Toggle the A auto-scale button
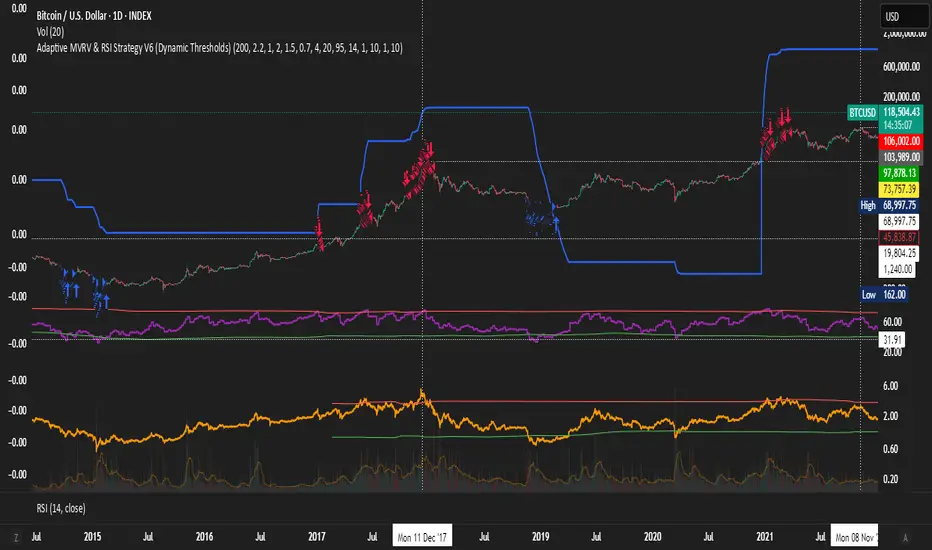This screenshot has width=932, height=550. pos(905,538)
